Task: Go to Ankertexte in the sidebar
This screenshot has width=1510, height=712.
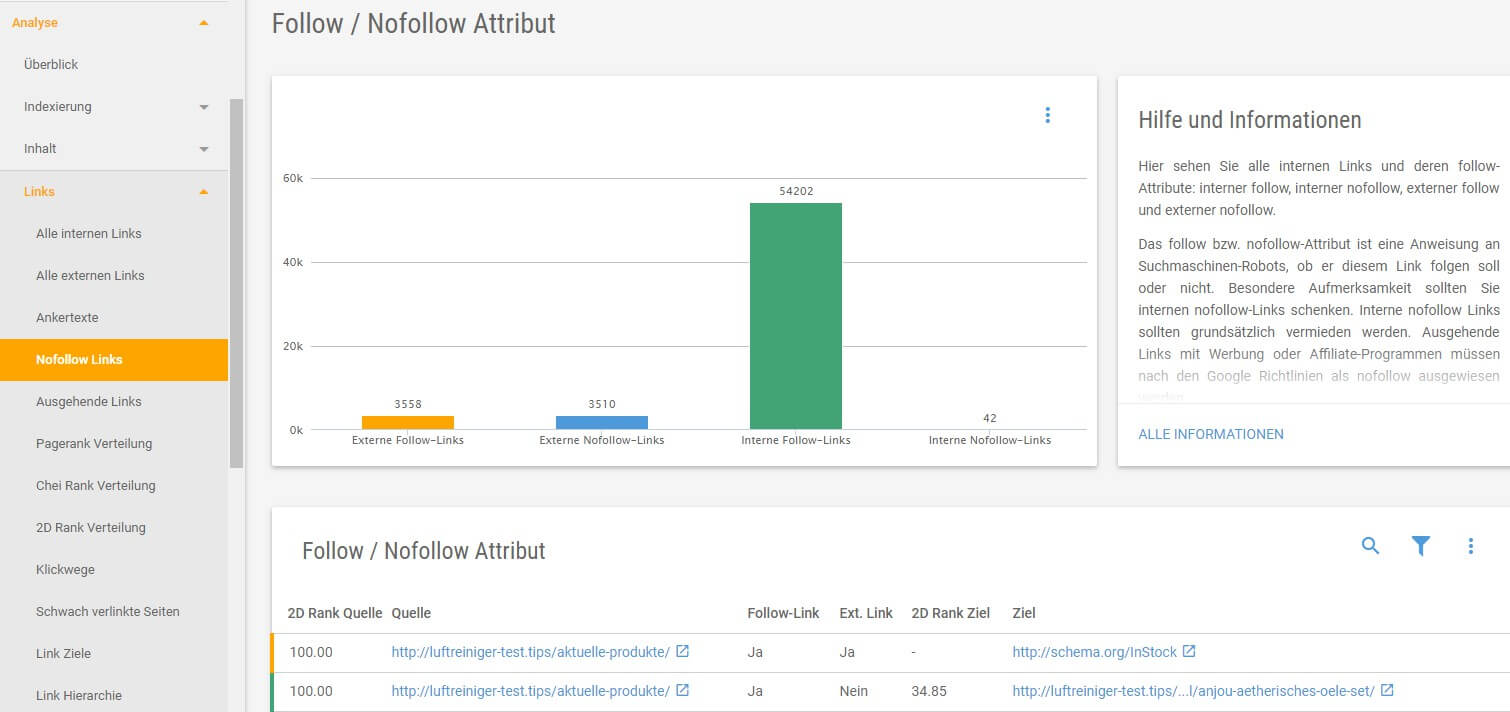Action: (x=67, y=317)
